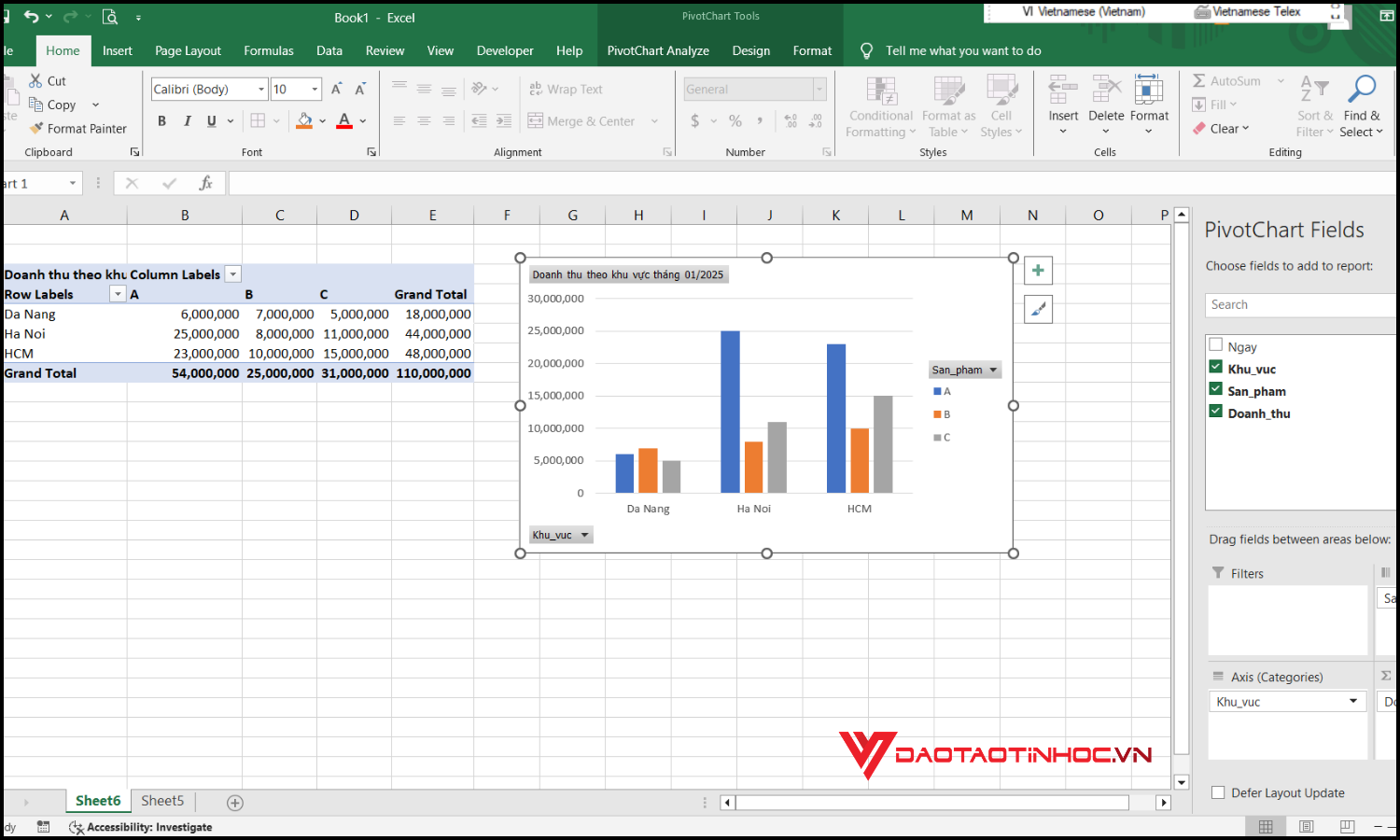
Task: Open the Sheet5 worksheet tab
Action: tap(161, 800)
